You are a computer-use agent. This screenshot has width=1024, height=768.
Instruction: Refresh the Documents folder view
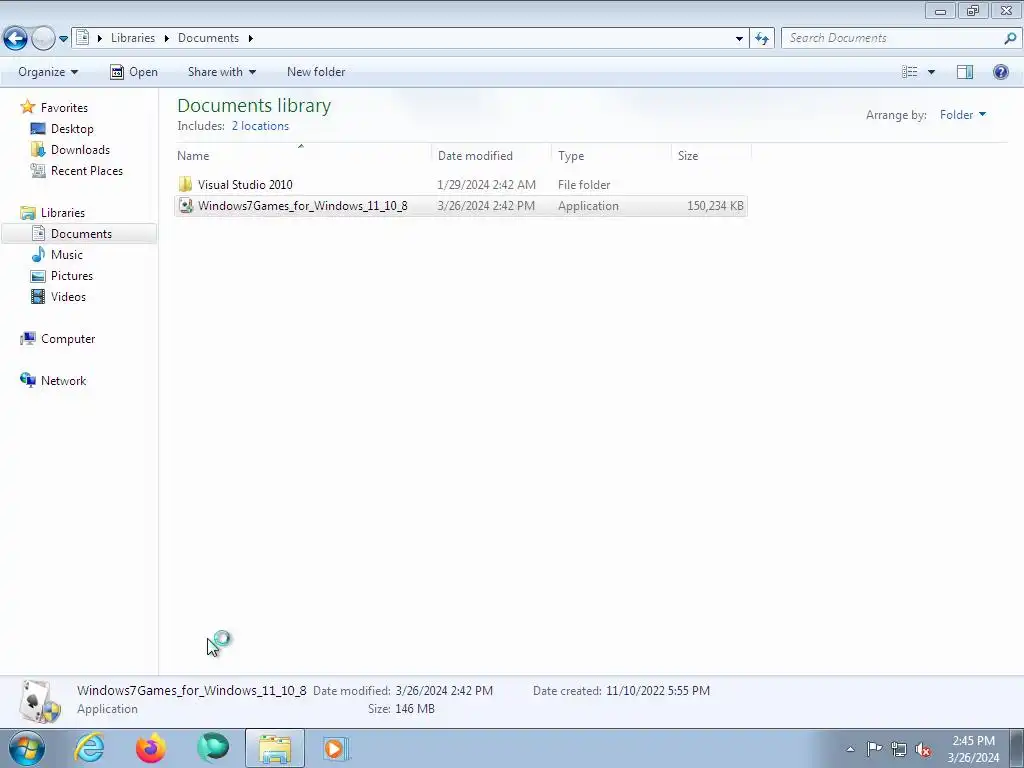[762, 39]
